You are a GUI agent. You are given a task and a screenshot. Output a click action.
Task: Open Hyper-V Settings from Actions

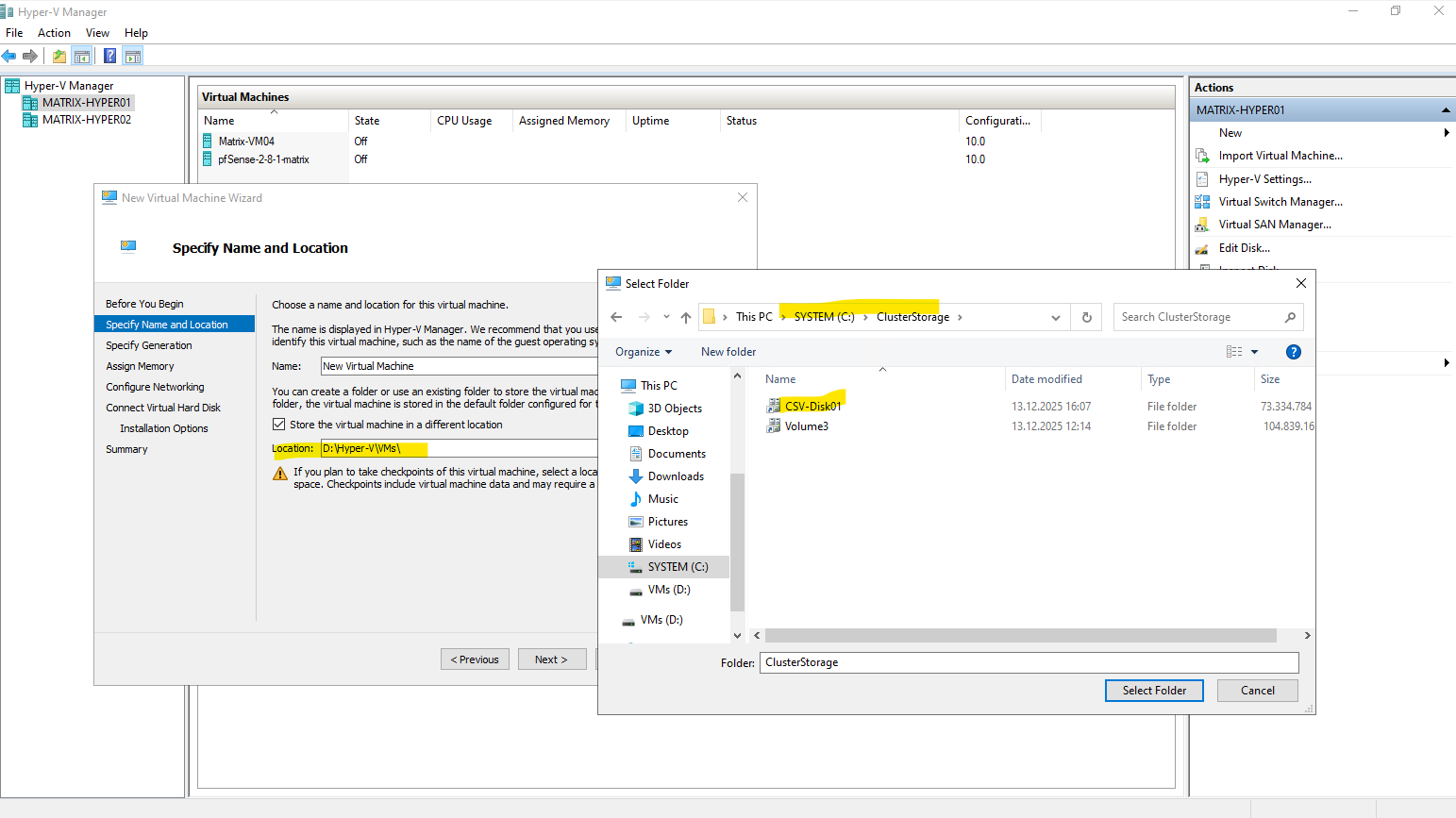click(1264, 179)
